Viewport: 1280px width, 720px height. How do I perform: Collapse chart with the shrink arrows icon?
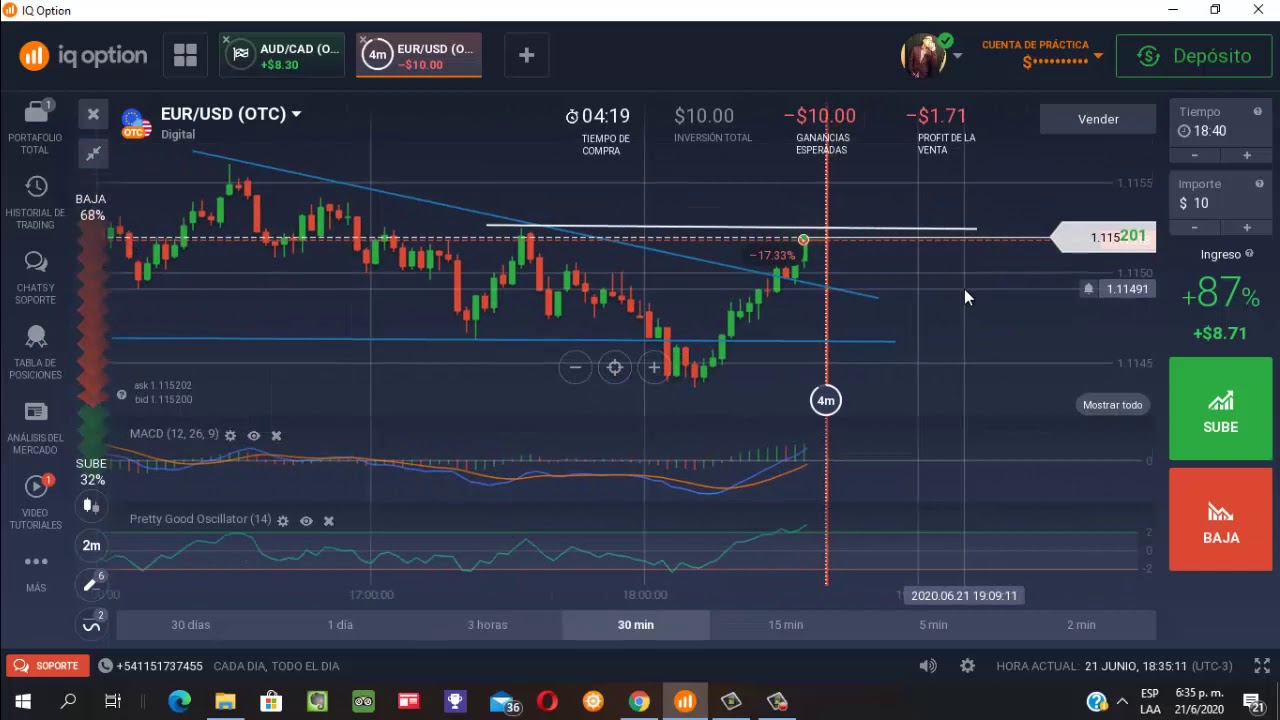coord(93,153)
